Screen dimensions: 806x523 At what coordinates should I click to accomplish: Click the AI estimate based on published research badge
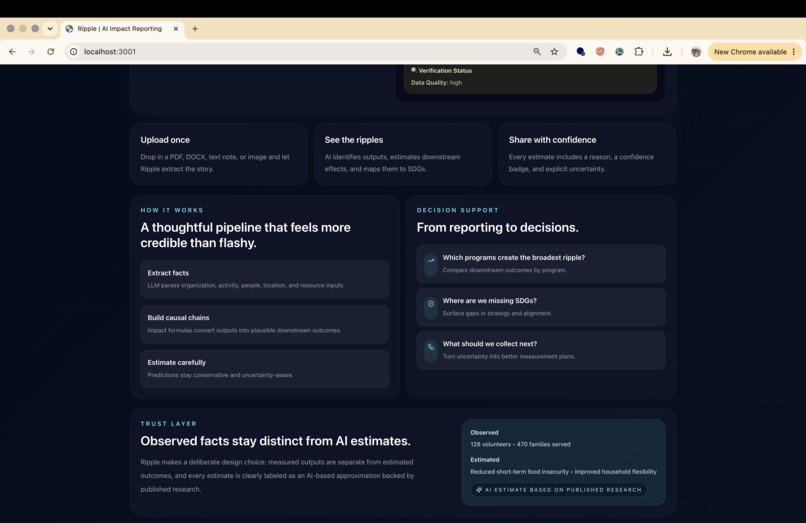(559, 490)
